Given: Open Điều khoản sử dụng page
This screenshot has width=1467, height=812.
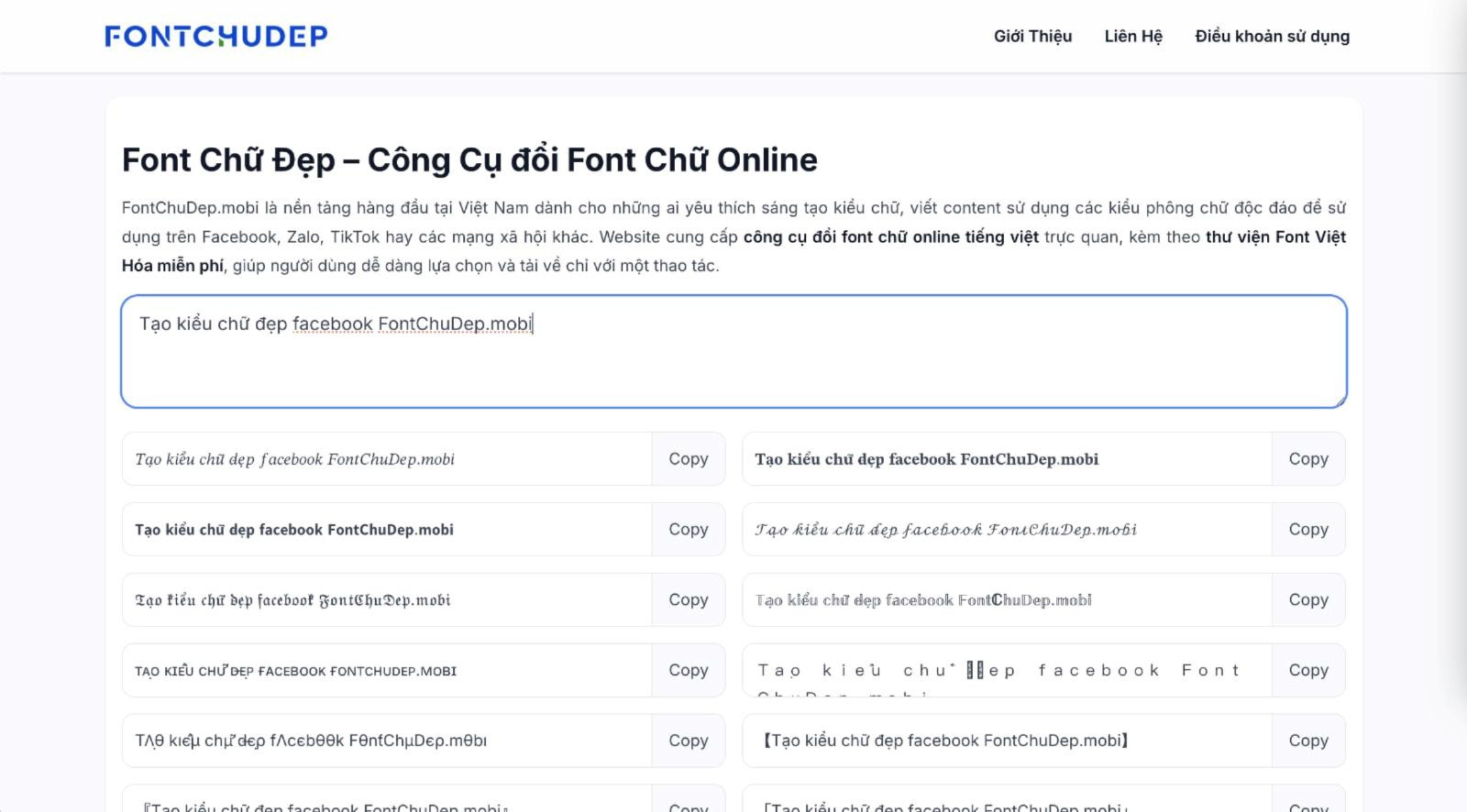Looking at the screenshot, I should (x=1272, y=36).
